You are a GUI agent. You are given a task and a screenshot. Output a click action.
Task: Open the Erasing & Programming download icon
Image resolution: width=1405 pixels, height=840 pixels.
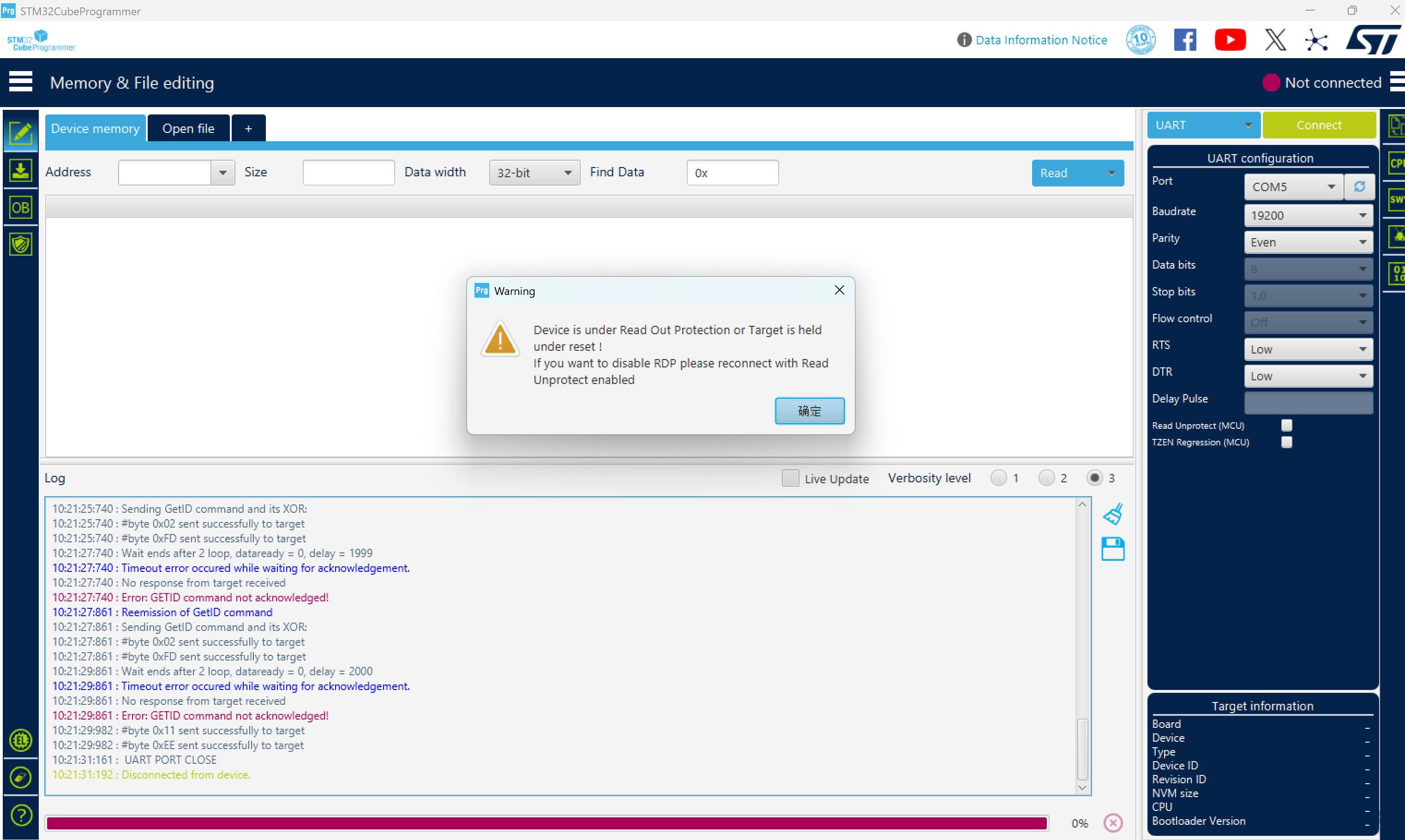click(21, 170)
